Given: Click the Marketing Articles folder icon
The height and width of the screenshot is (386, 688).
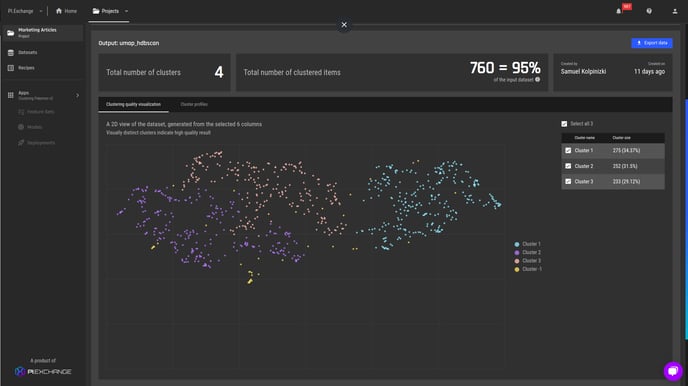Looking at the screenshot, I should (11, 33).
